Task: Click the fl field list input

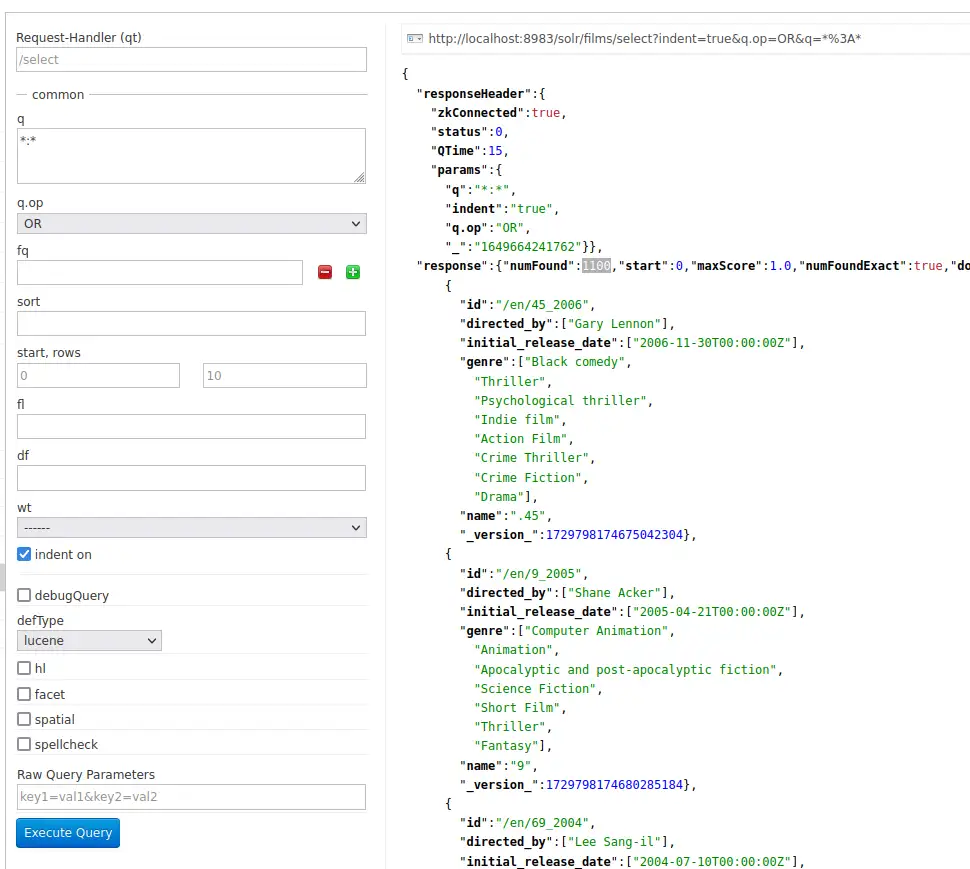Action: 191,426
